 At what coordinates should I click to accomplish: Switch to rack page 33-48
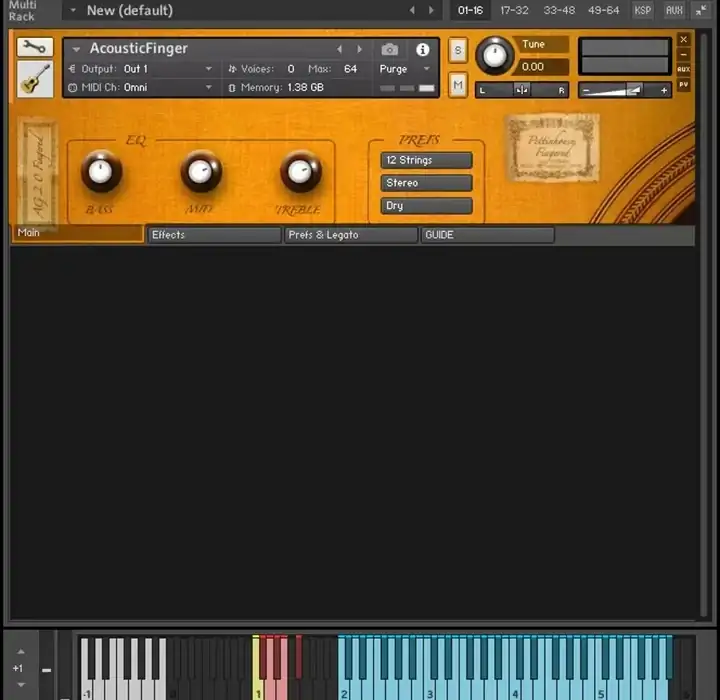(559, 10)
